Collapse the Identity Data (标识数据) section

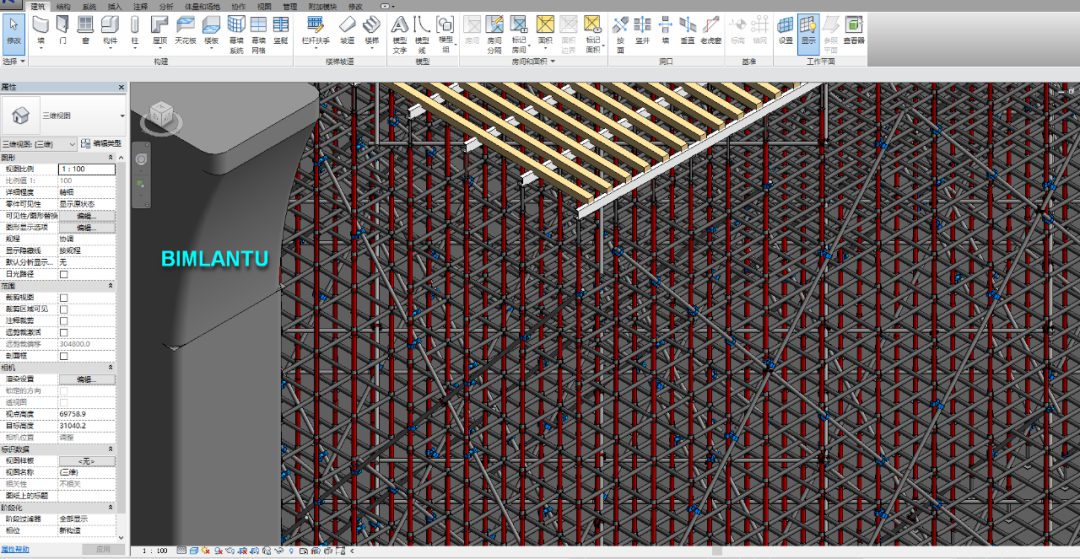[111, 450]
